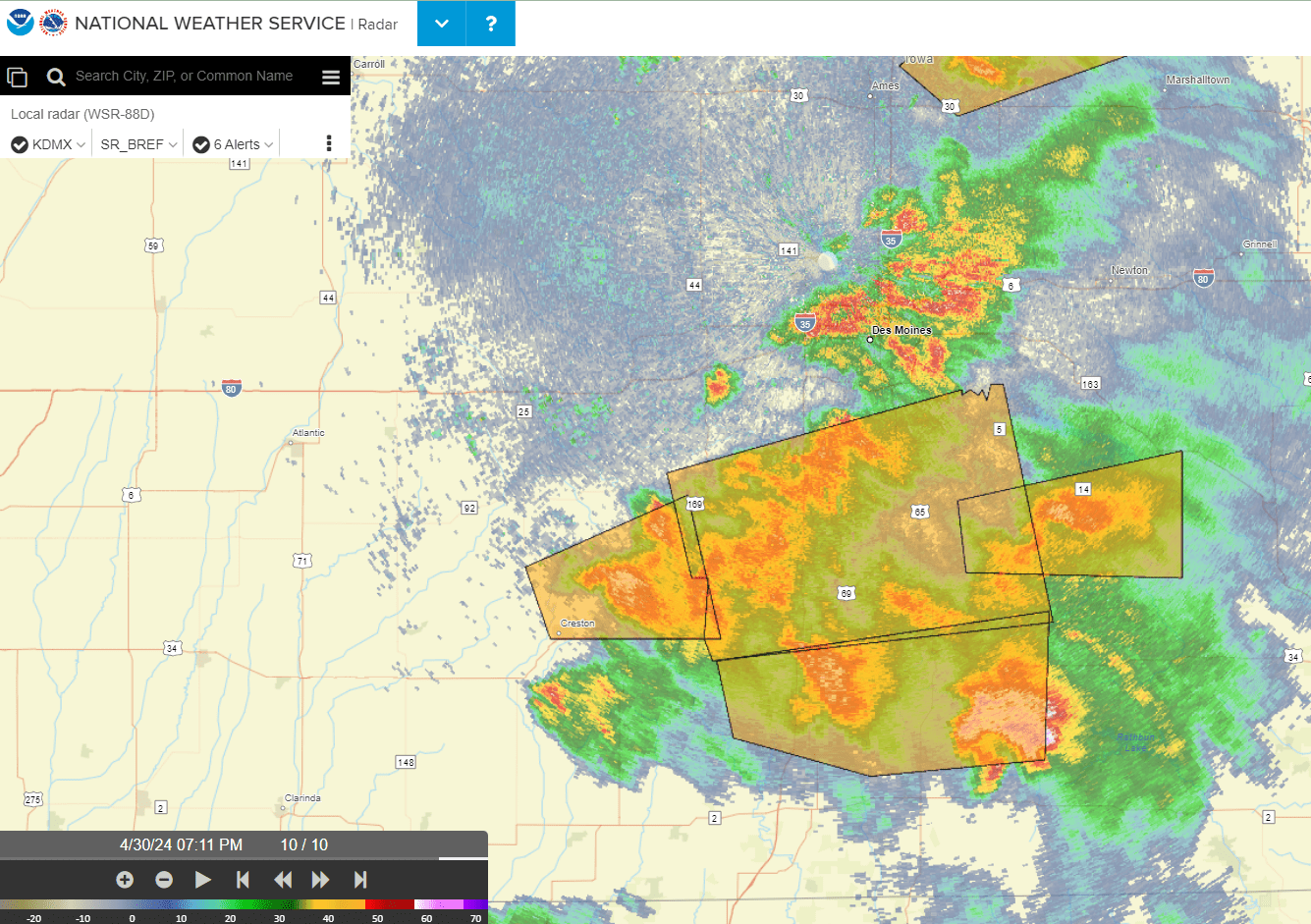
Task: Click the Interstate 35 shield north of Des Moines
Action: pyautogui.click(x=891, y=239)
